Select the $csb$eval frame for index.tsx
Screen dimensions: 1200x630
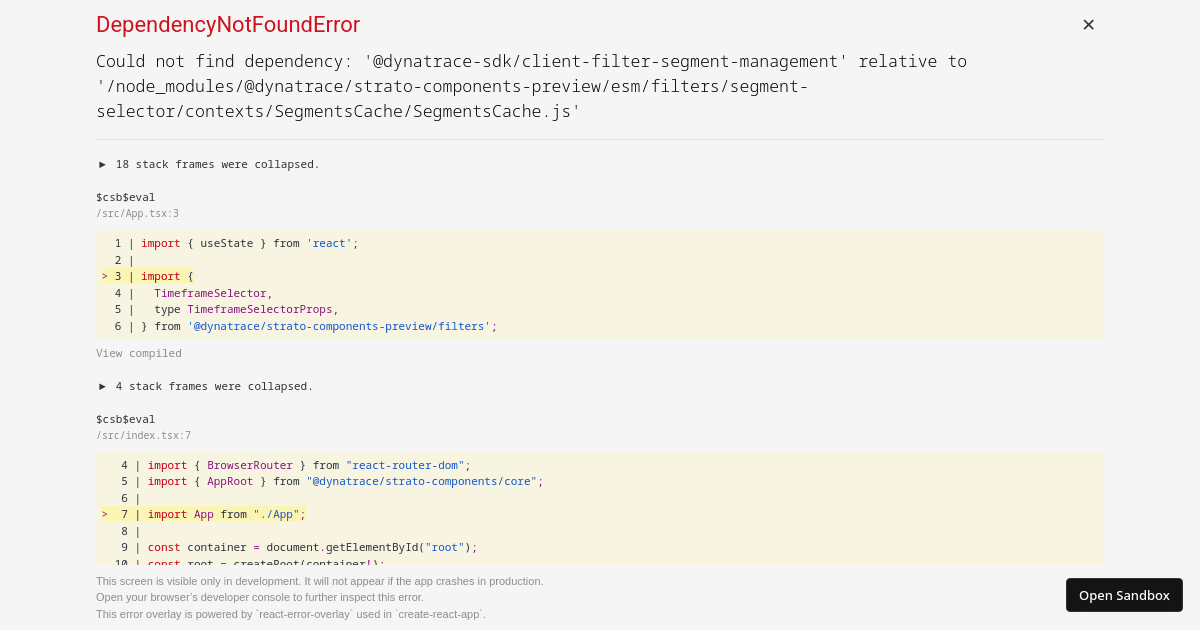[125, 418]
